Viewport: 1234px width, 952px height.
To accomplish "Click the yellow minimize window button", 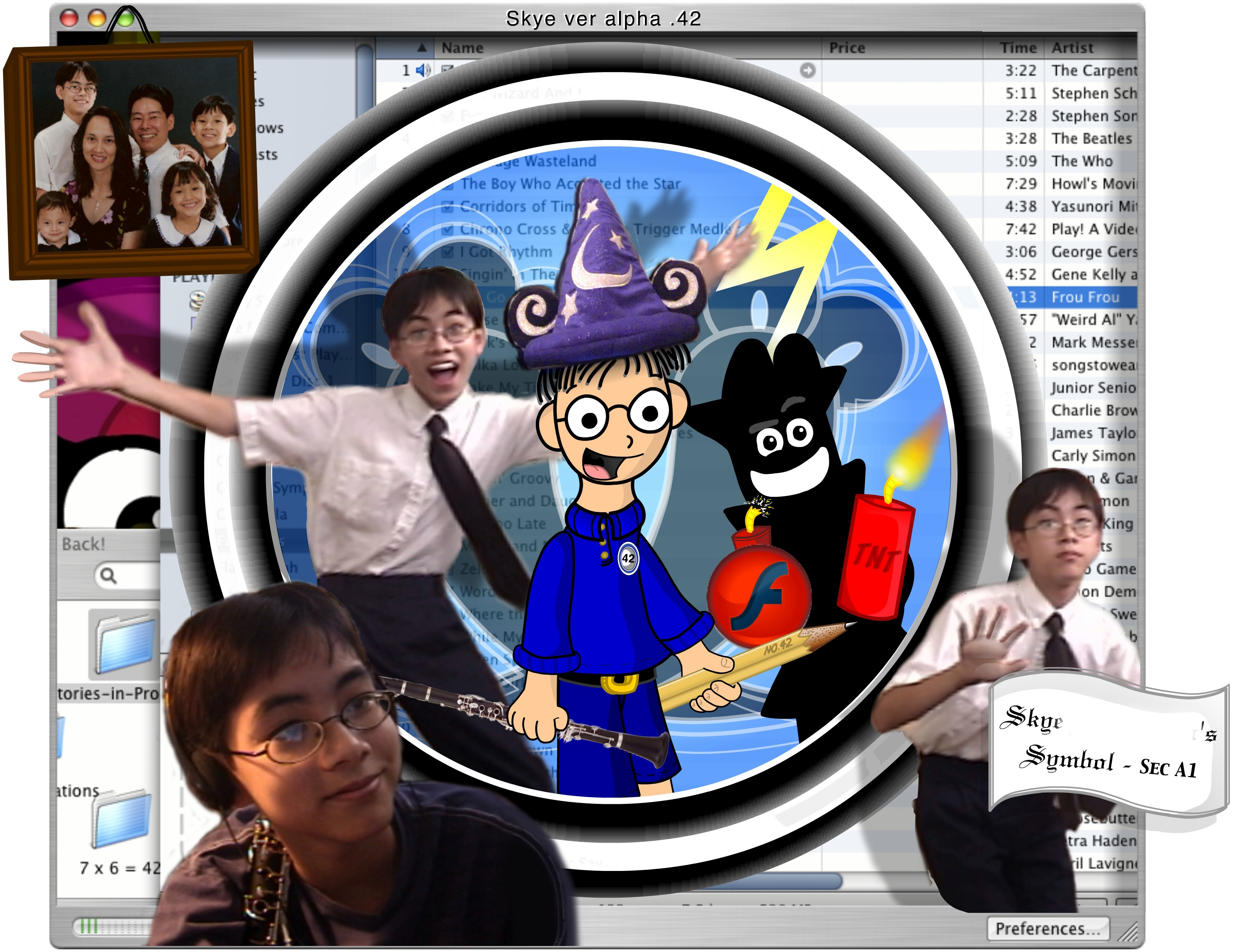I will point(97,19).
